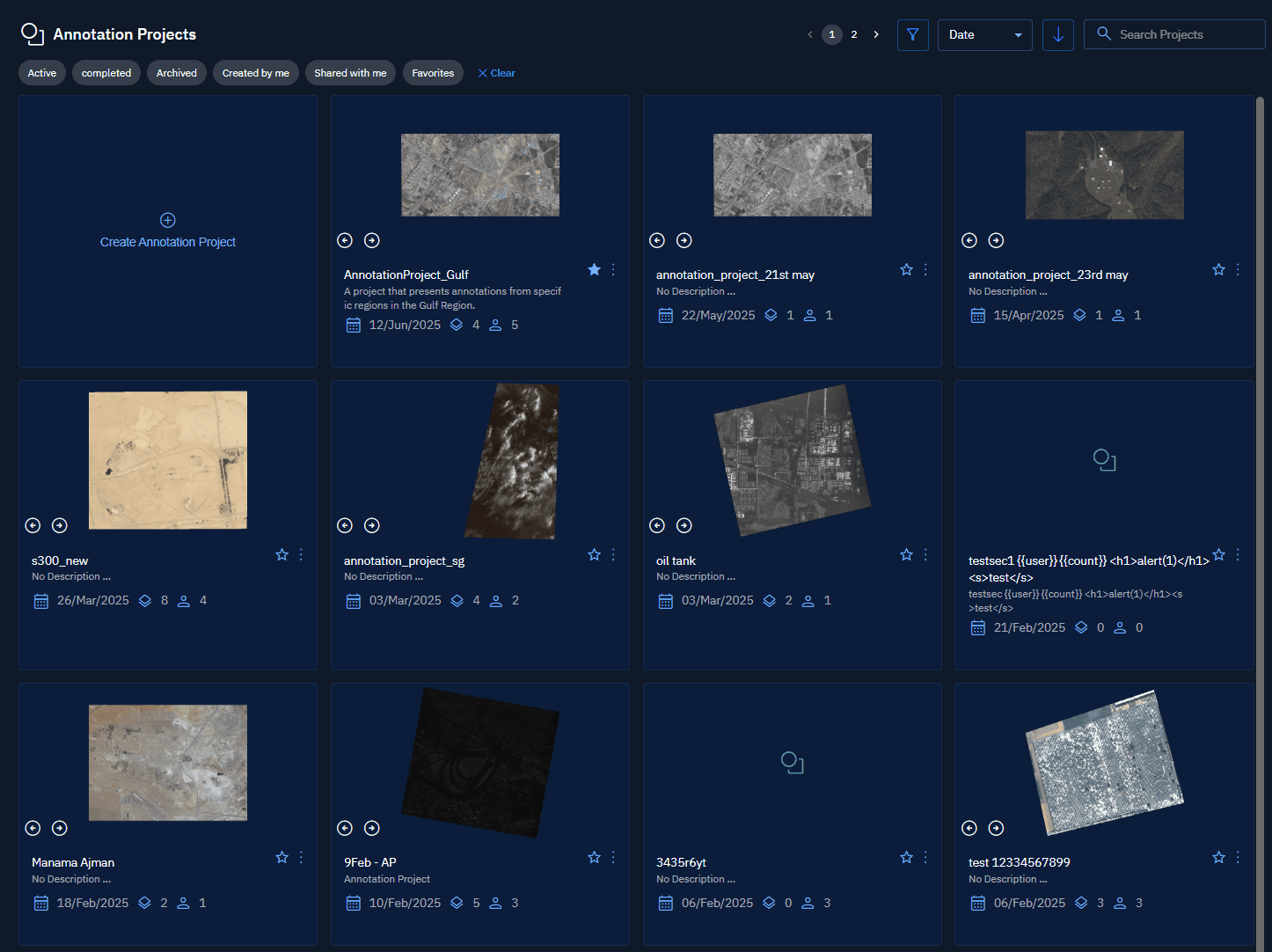
Task: Star the test 12334567899 project
Action: tap(1218, 857)
